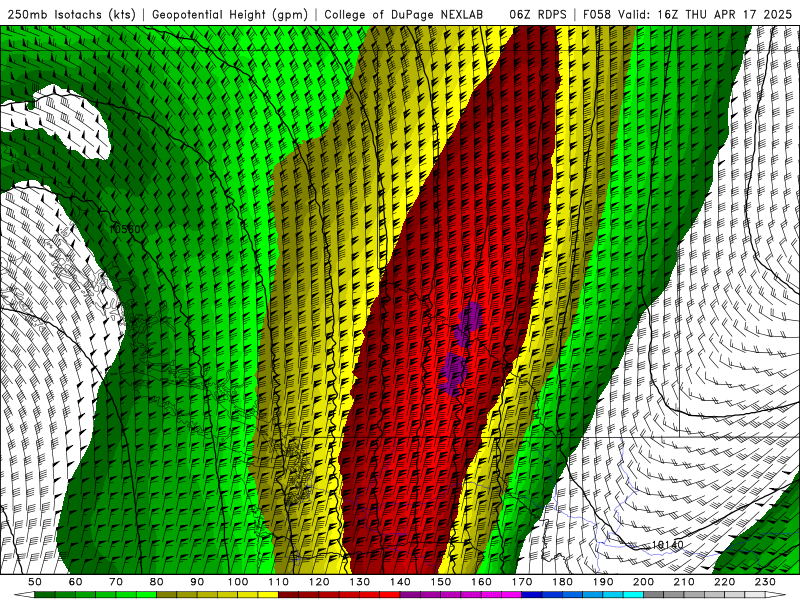Click the legend value '200'
The image size is (800, 600).
[644, 582]
